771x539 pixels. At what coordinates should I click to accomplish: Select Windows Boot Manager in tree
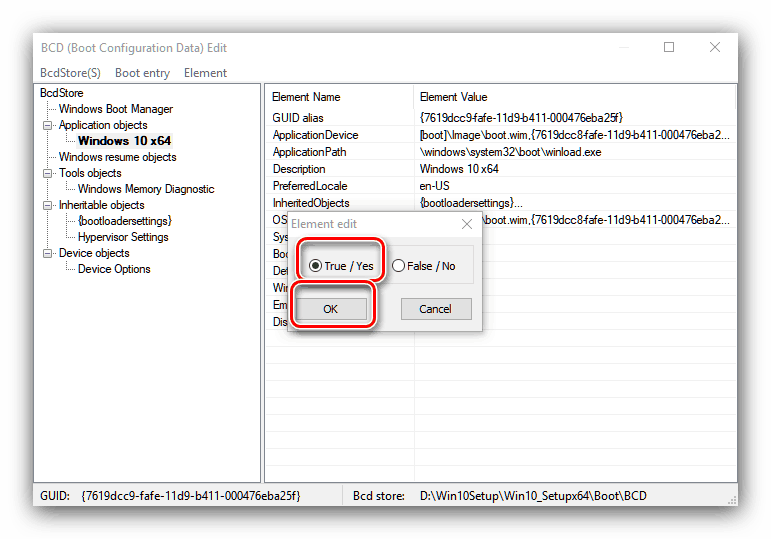[x=116, y=109]
